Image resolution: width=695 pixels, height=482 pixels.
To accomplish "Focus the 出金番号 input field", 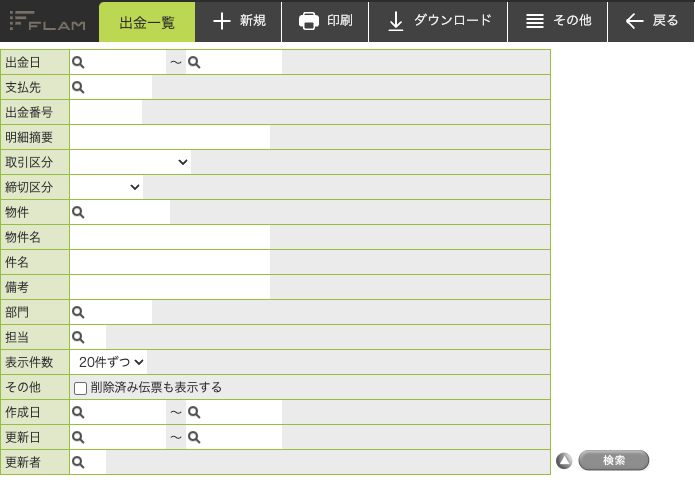I will point(106,112).
